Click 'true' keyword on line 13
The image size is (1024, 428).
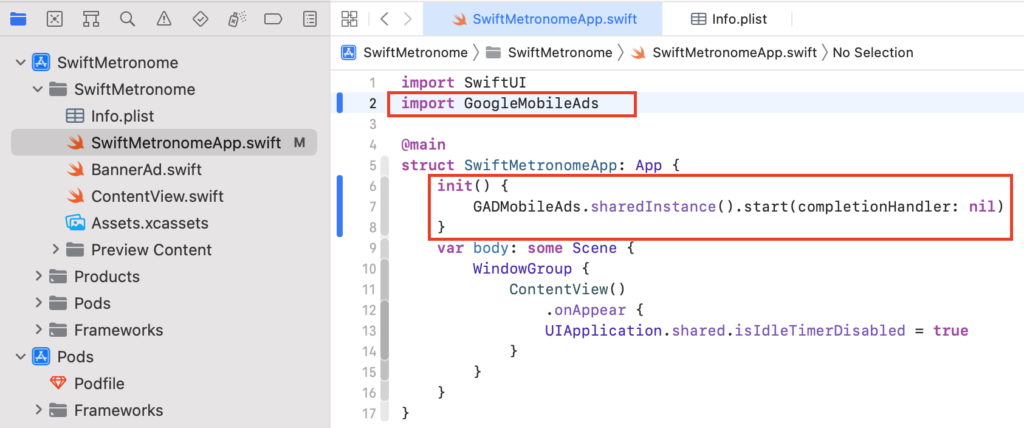950,331
